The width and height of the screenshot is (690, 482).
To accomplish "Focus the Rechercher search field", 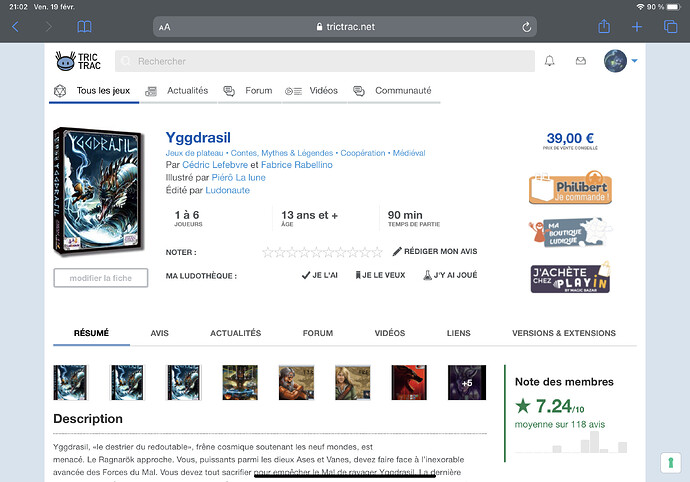I will (325, 61).
